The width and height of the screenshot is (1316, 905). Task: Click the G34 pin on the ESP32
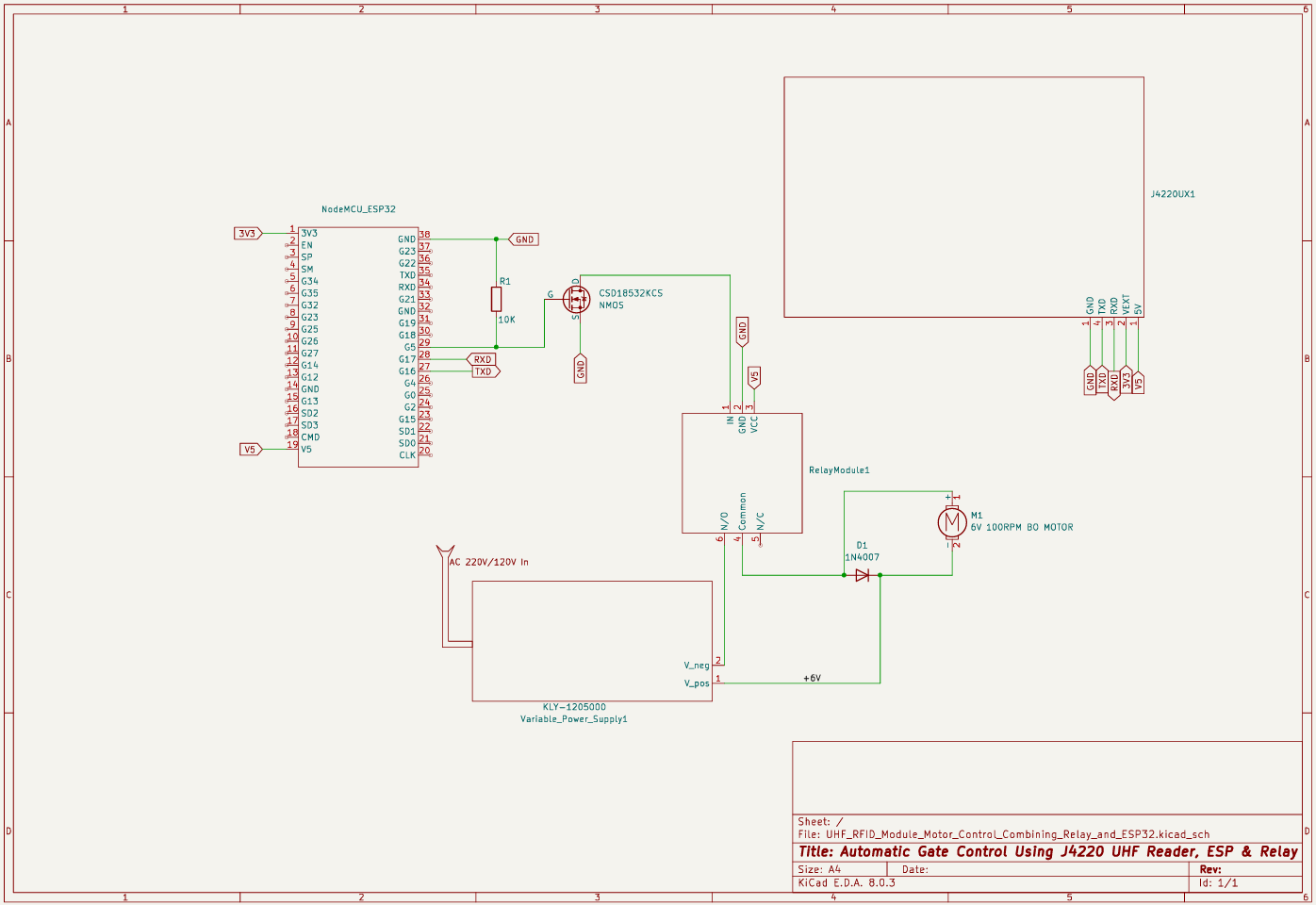pos(309,281)
